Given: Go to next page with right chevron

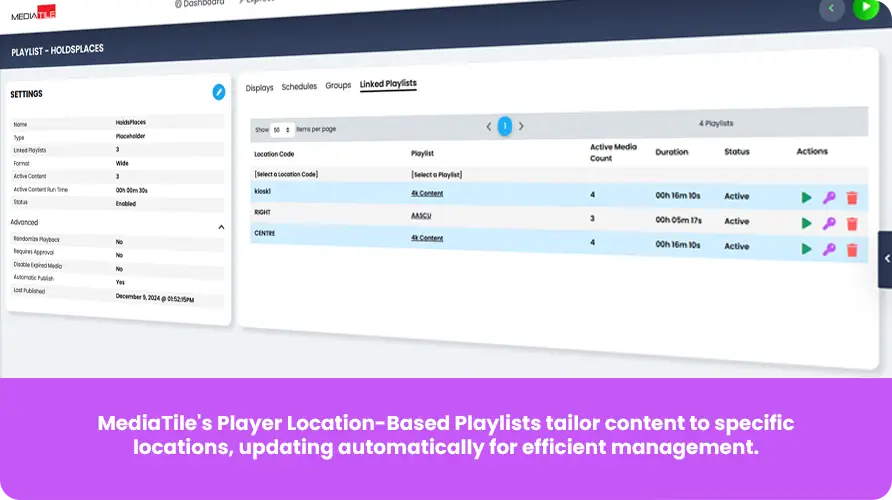Looking at the screenshot, I should [521, 126].
